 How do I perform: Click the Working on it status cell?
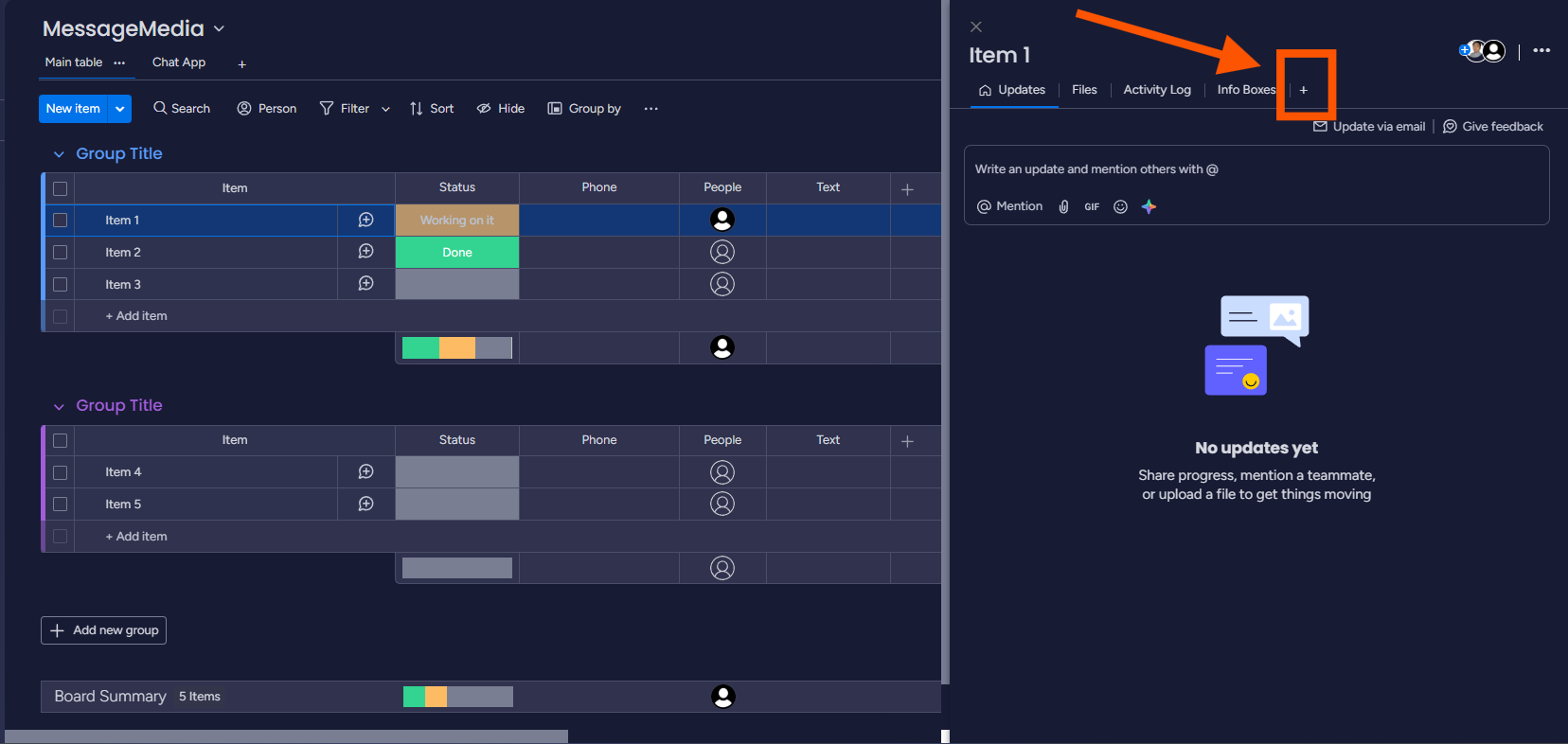point(457,221)
